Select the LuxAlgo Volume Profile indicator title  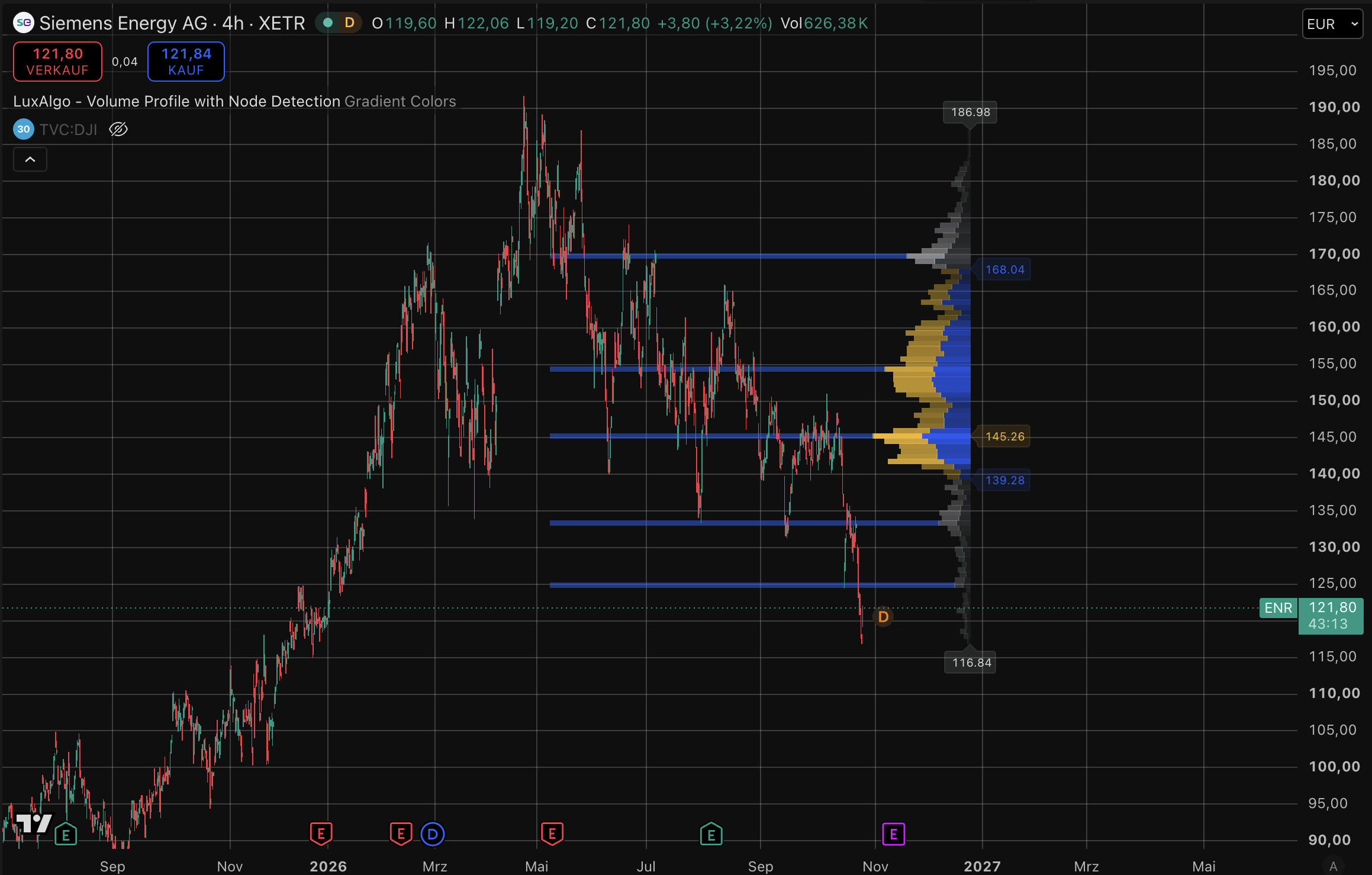point(176,101)
